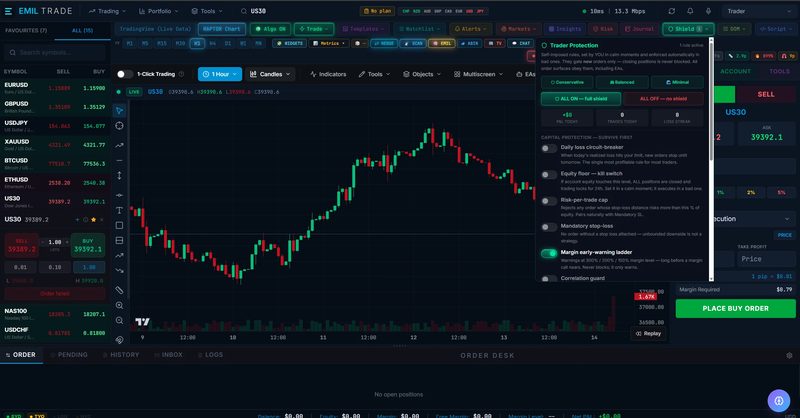Viewport: 800px width, 418px height.
Task: Expand the Tools dropdown above chart
Action: click(x=374, y=74)
